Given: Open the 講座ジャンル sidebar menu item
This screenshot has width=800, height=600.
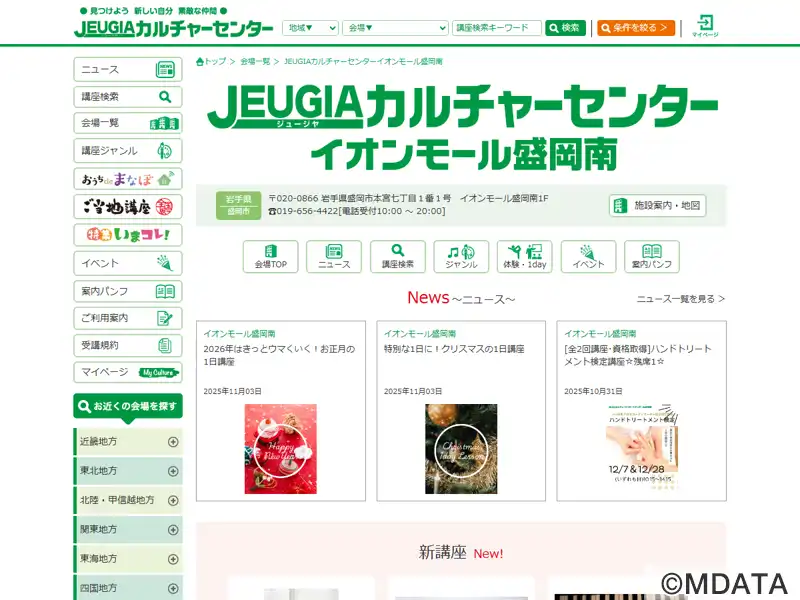Looking at the screenshot, I should pyautogui.click(x=128, y=151).
